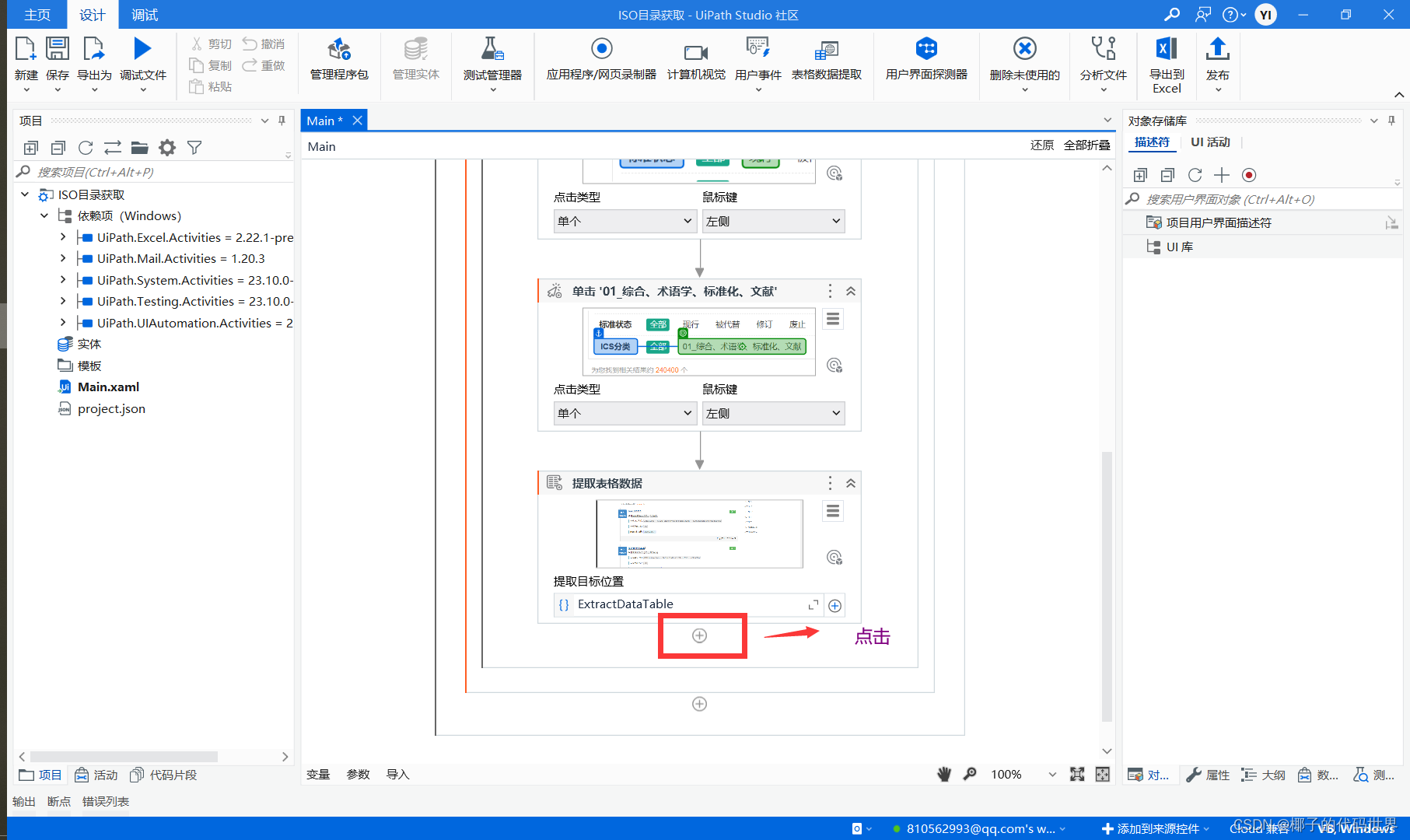Screen dimensions: 1410x840
Task: Collapse the 单击 '01_综合' activity
Action: 851,291
